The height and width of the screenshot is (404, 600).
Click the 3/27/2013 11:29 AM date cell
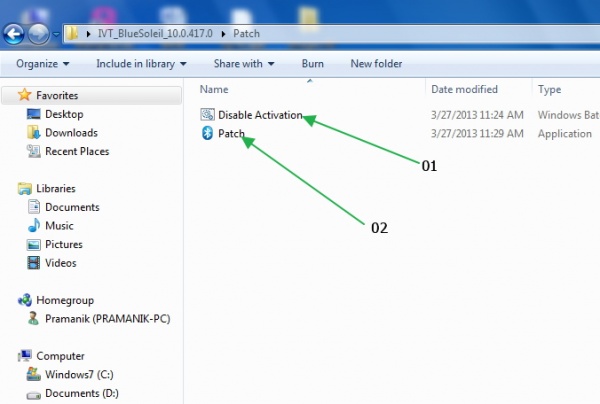coord(477,133)
